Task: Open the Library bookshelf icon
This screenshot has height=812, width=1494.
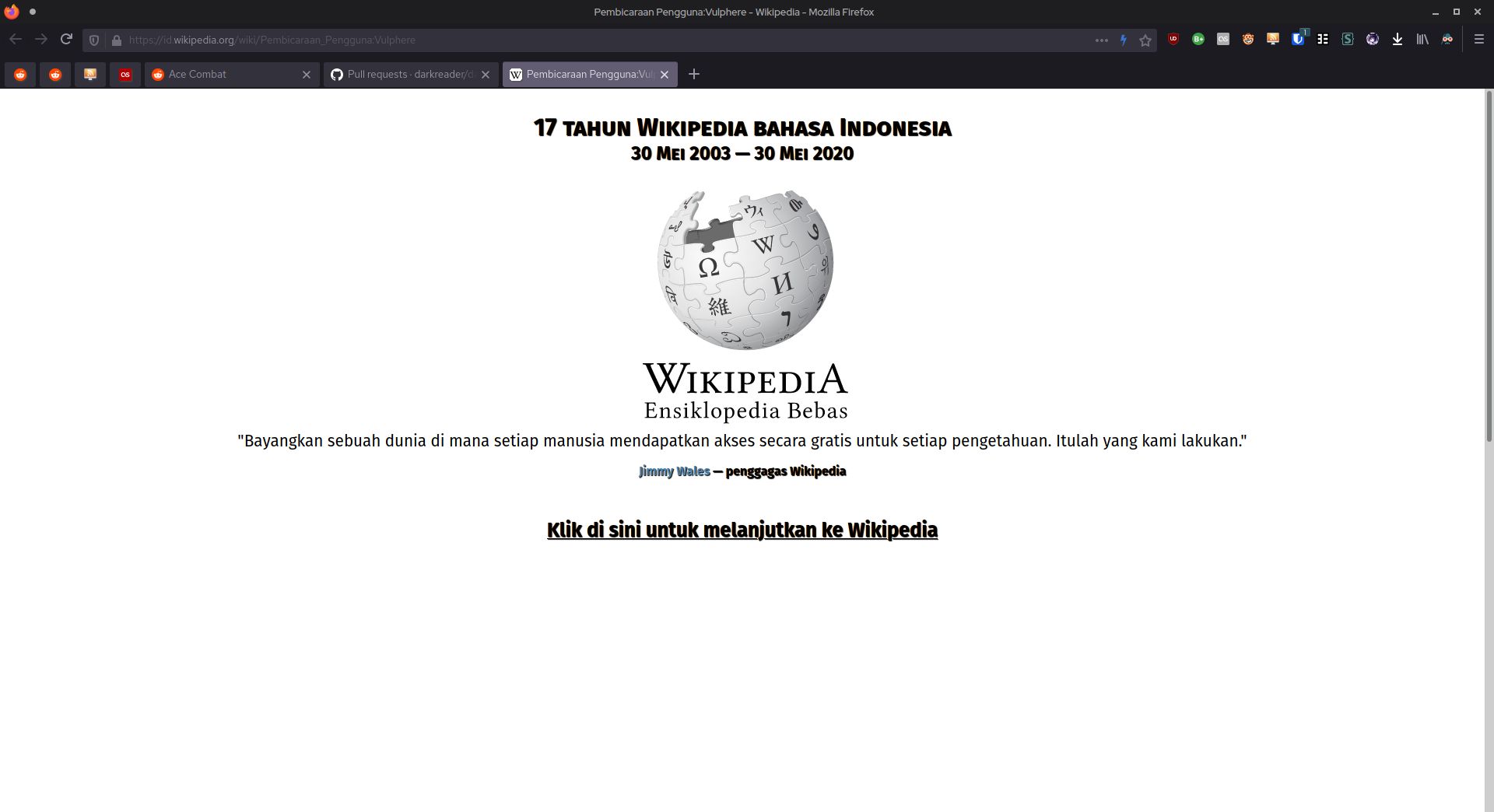Action: pyautogui.click(x=1422, y=39)
